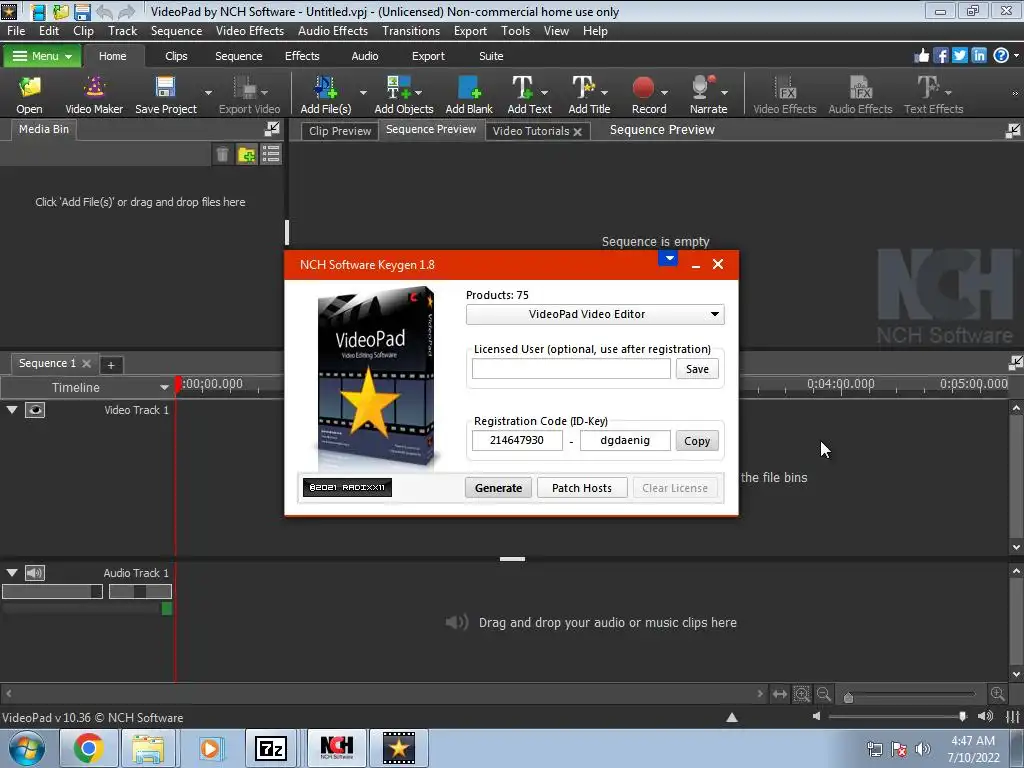Viewport: 1024px width, 768px height.
Task: Start recording with the Record icon
Action: point(643,87)
